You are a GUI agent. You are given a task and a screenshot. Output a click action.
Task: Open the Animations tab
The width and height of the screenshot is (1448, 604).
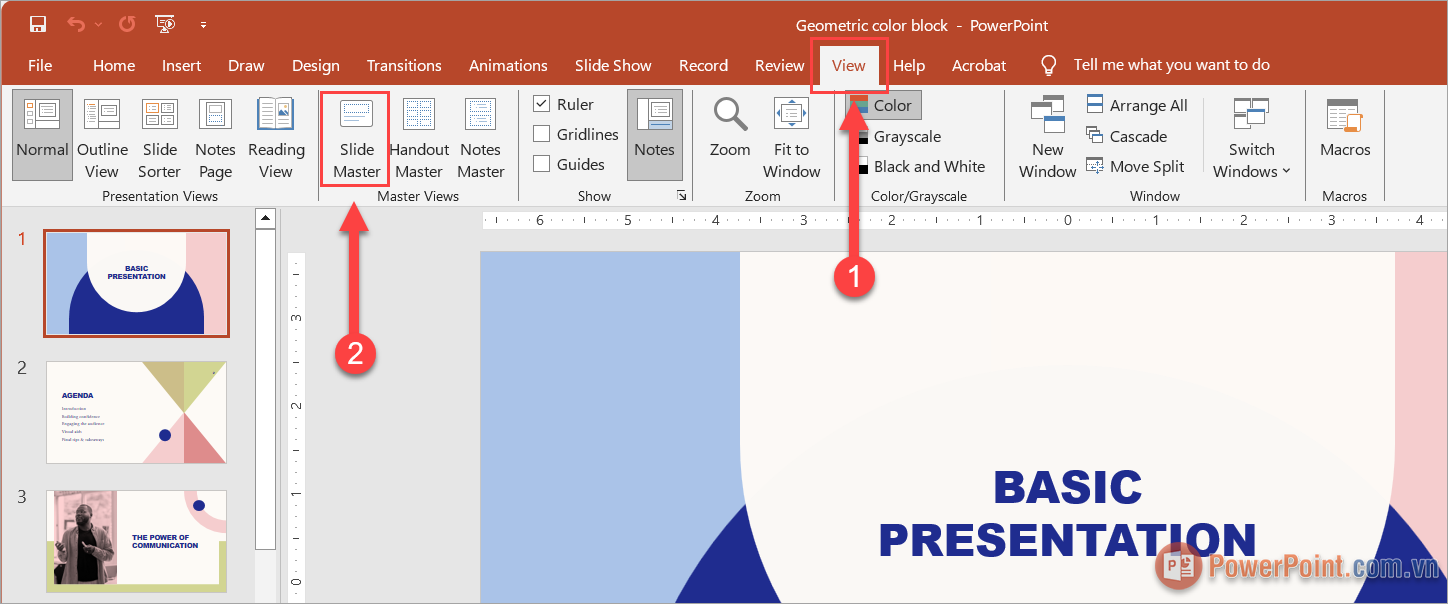508,66
